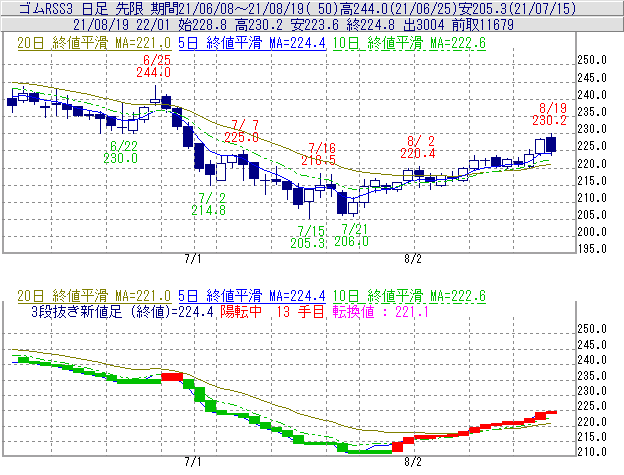Select lower chart 20日 終値平滑 MA=221.0 legend
Image resolution: width=624 pixels, height=475 pixels.
point(94,296)
